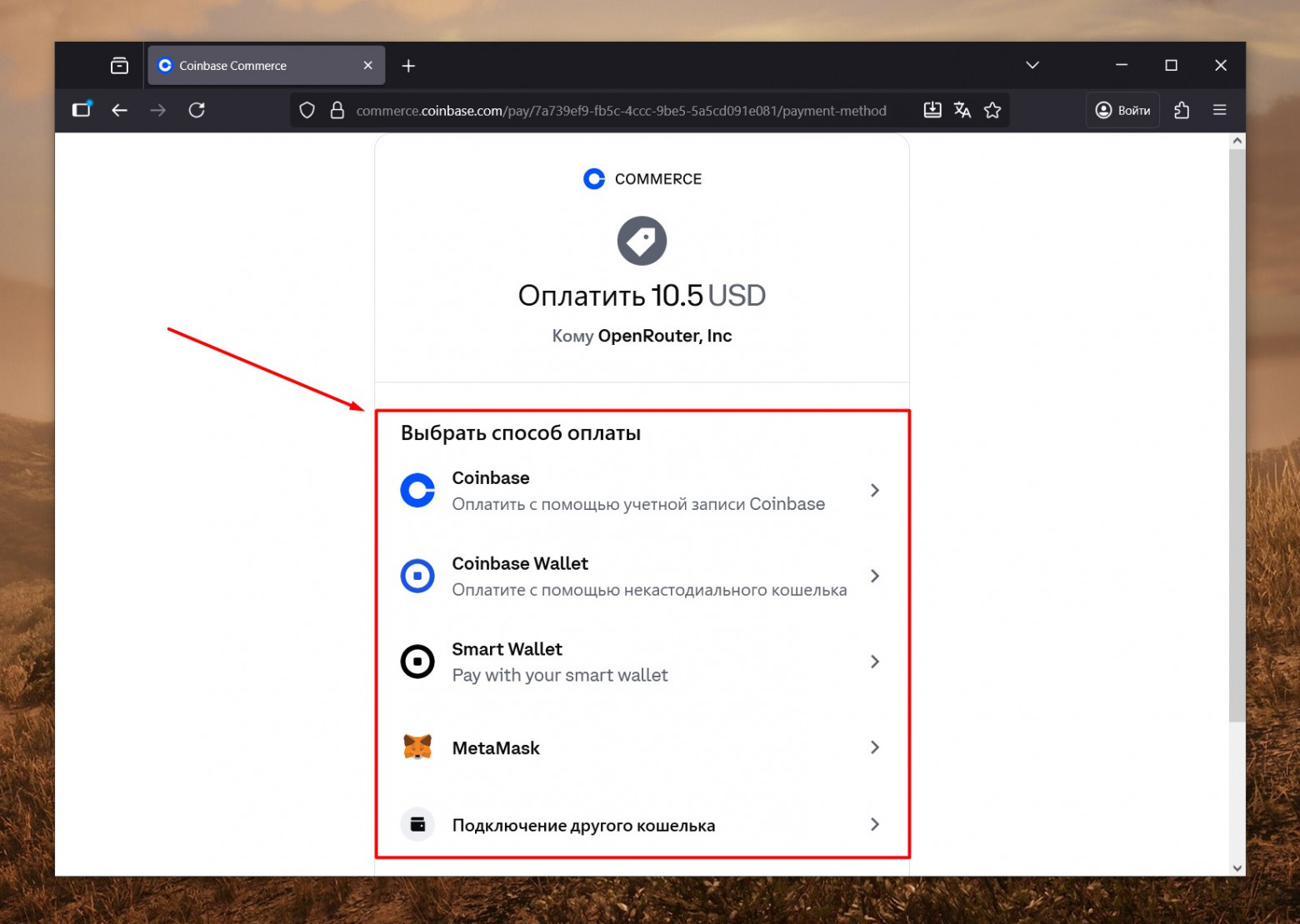Open the tracking protection shield icon
Viewport: 1300px width, 924px height.
coord(307,110)
